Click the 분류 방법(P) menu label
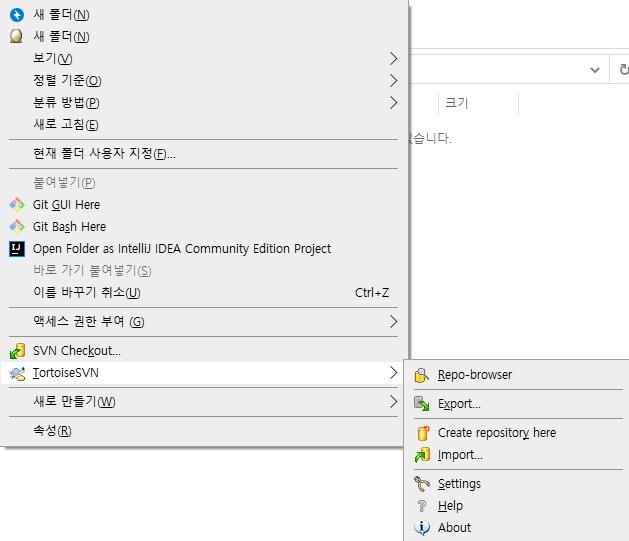 [x=66, y=103]
